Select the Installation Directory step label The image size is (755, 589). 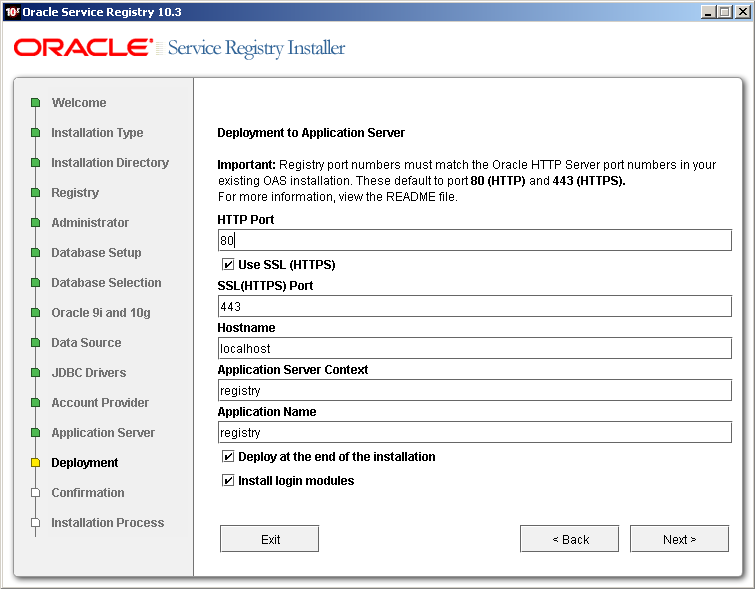[x=110, y=163]
